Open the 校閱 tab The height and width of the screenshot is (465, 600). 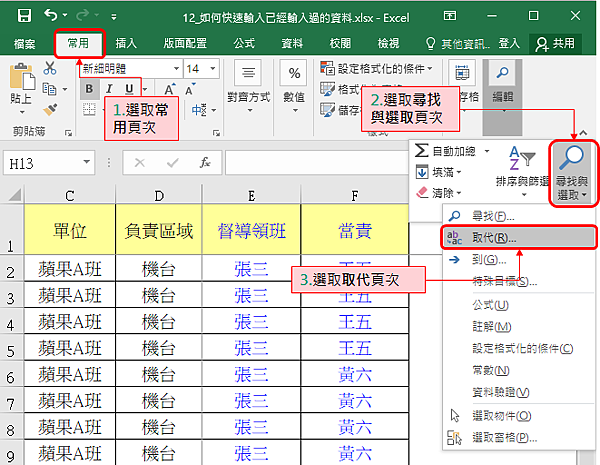pyautogui.click(x=340, y=43)
